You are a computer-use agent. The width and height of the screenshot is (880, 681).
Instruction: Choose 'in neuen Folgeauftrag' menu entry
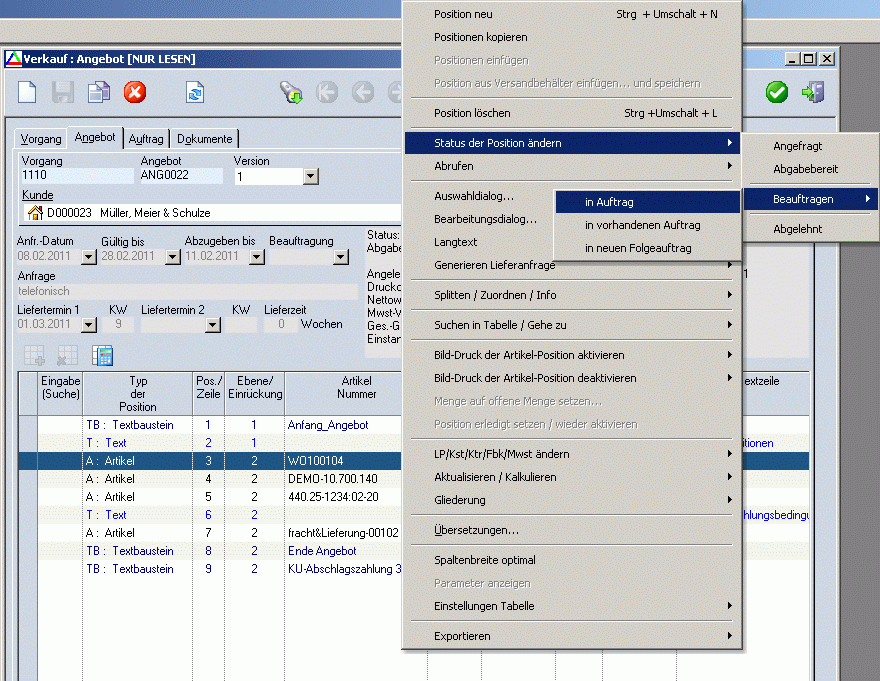point(637,248)
